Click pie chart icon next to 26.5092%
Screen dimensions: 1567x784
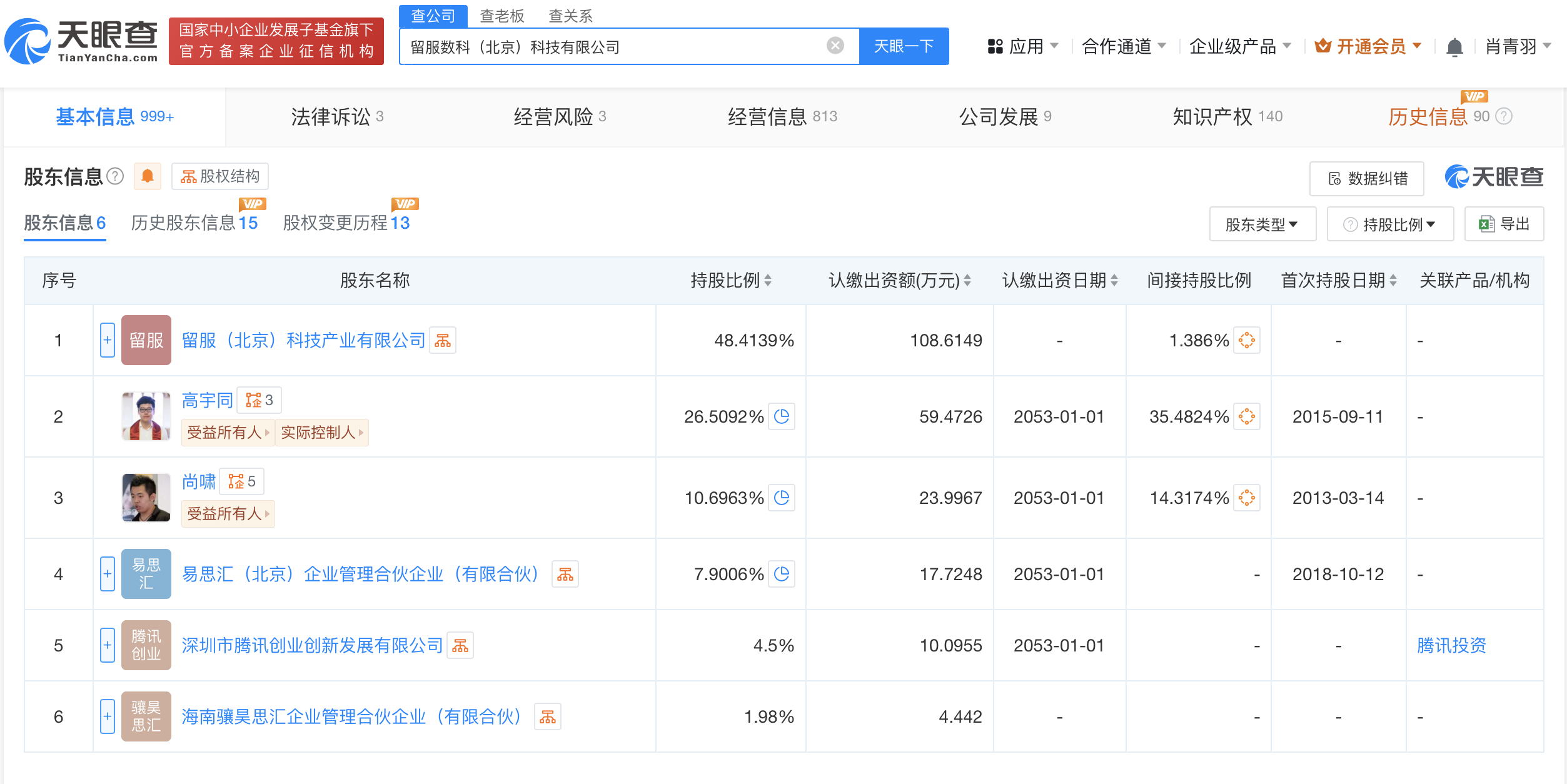(x=782, y=416)
